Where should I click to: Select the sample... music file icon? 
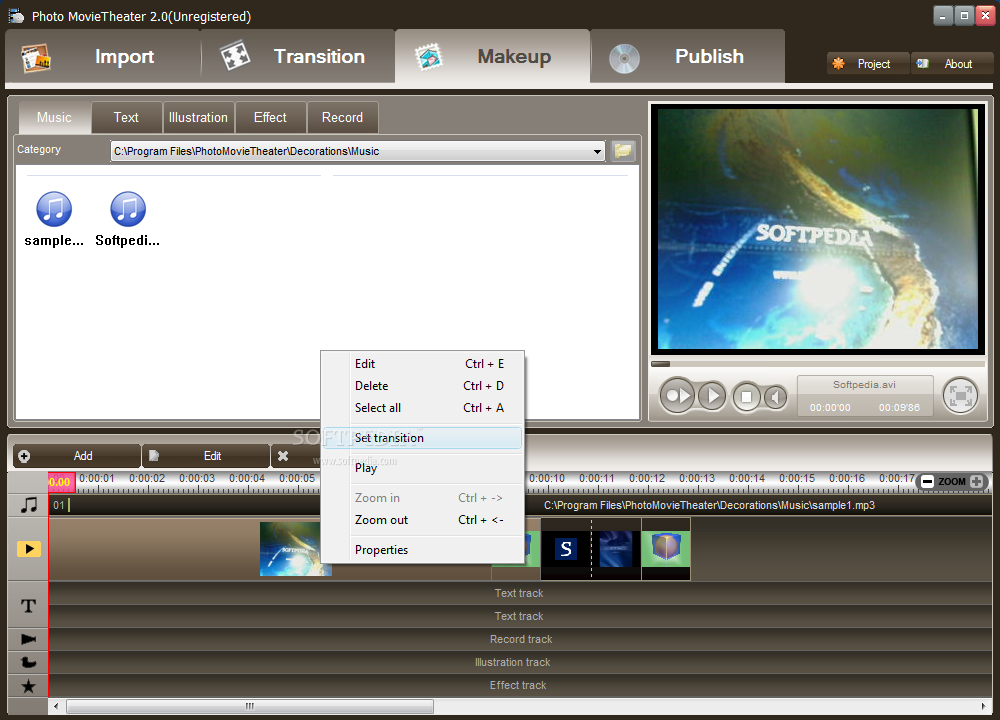click(x=54, y=209)
